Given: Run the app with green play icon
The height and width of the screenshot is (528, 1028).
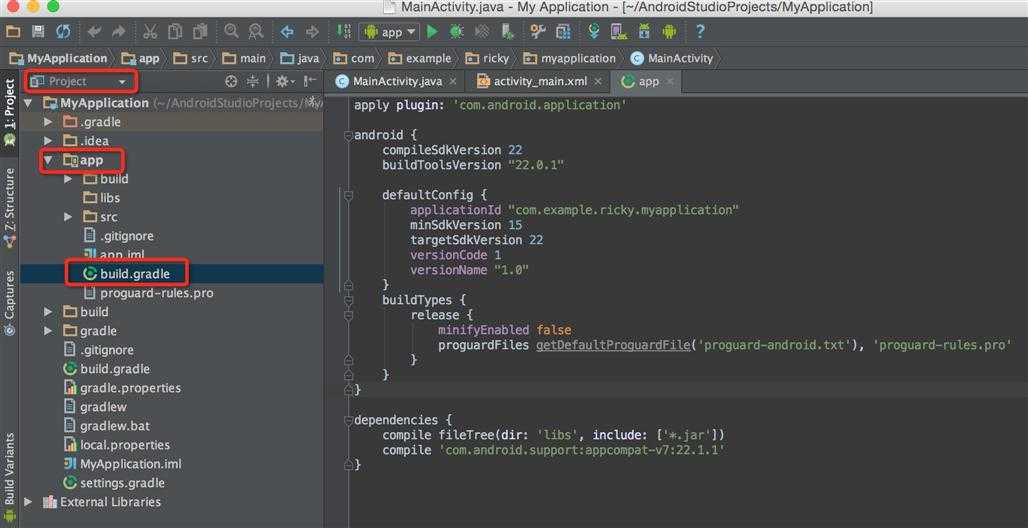Looking at the screenshot, I should click(x=432, y=31).
